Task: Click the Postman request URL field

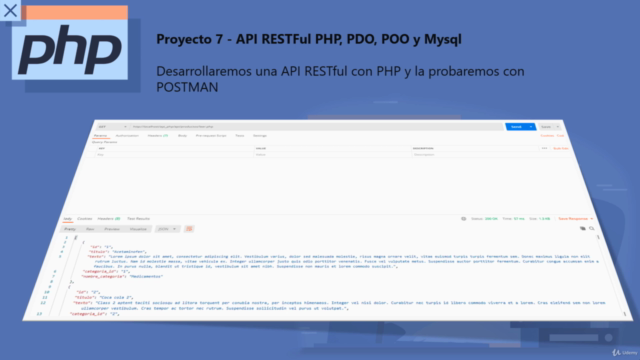Action: pos(317,127)
